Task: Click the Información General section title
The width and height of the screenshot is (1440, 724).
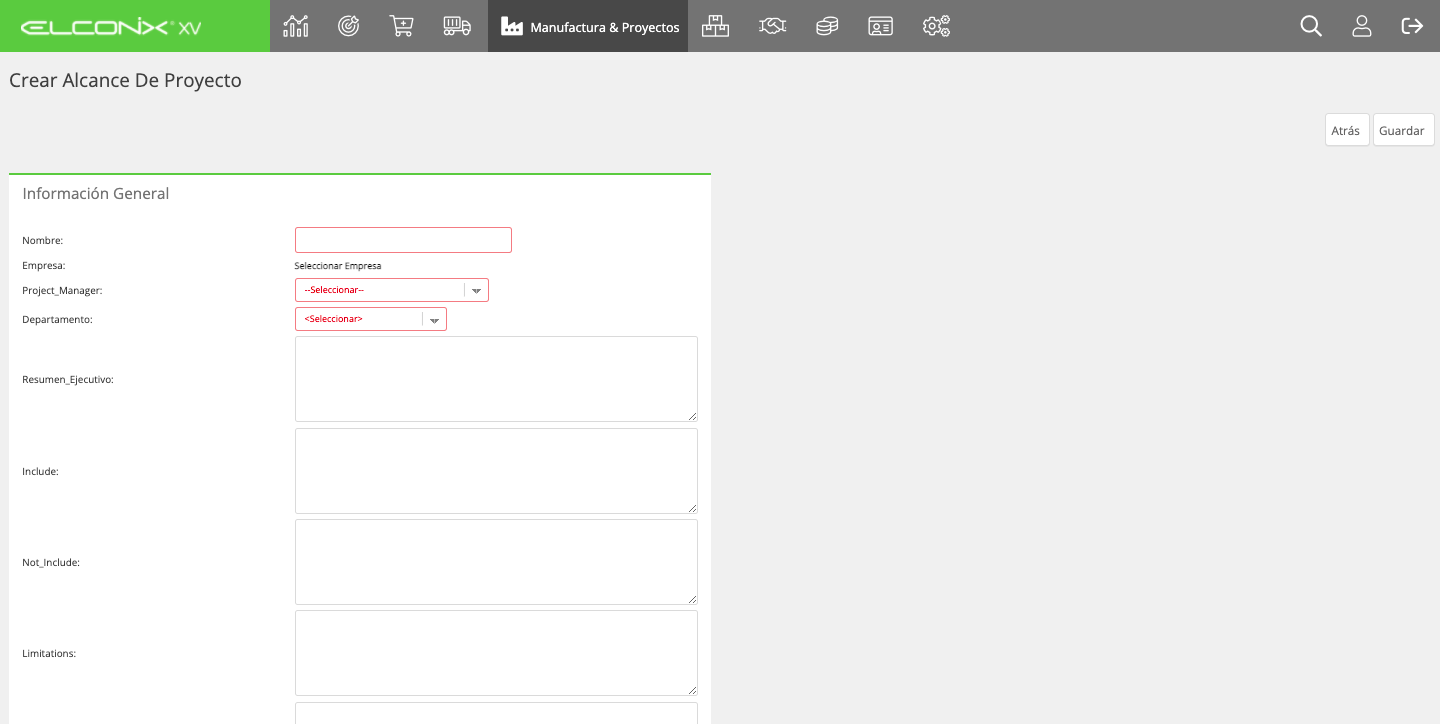Action: [96, 193]
